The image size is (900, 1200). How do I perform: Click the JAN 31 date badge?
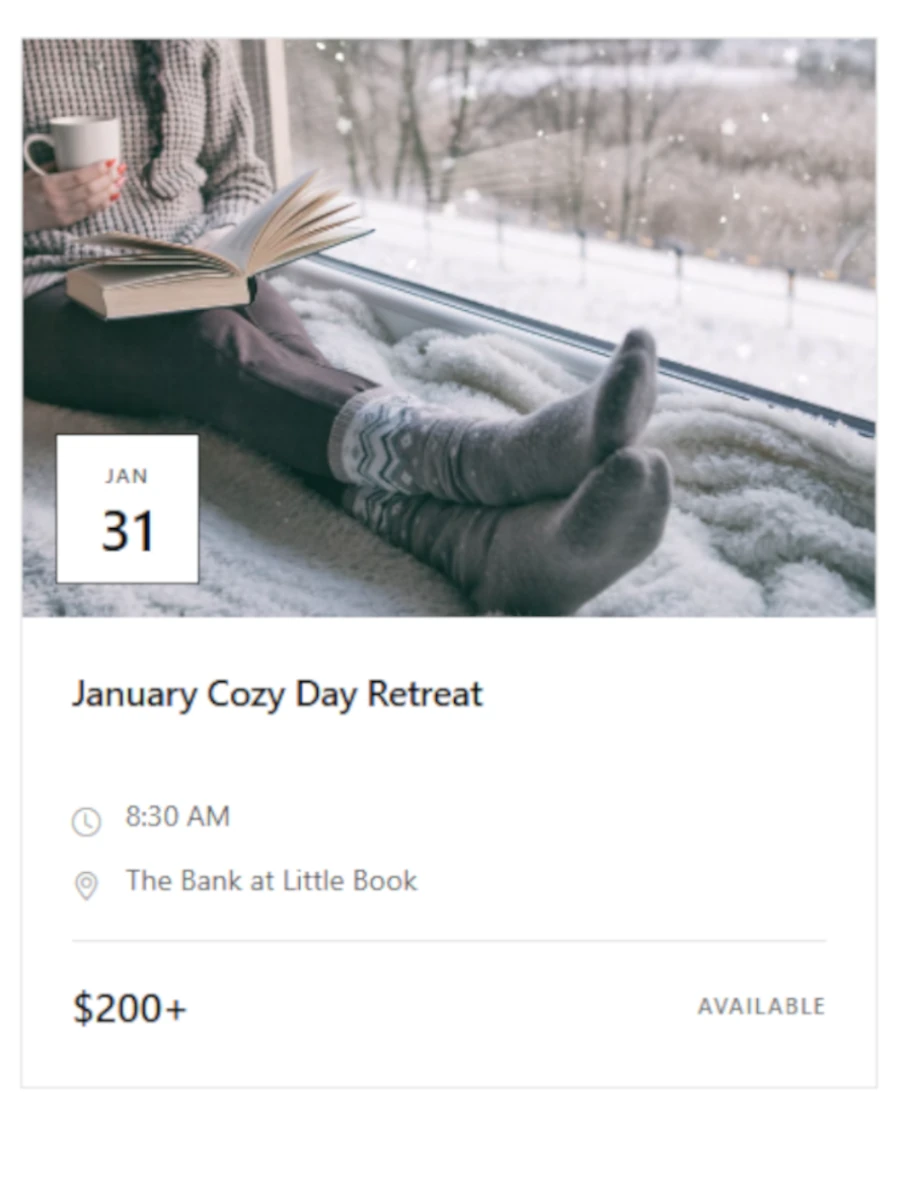pos(127,508)
